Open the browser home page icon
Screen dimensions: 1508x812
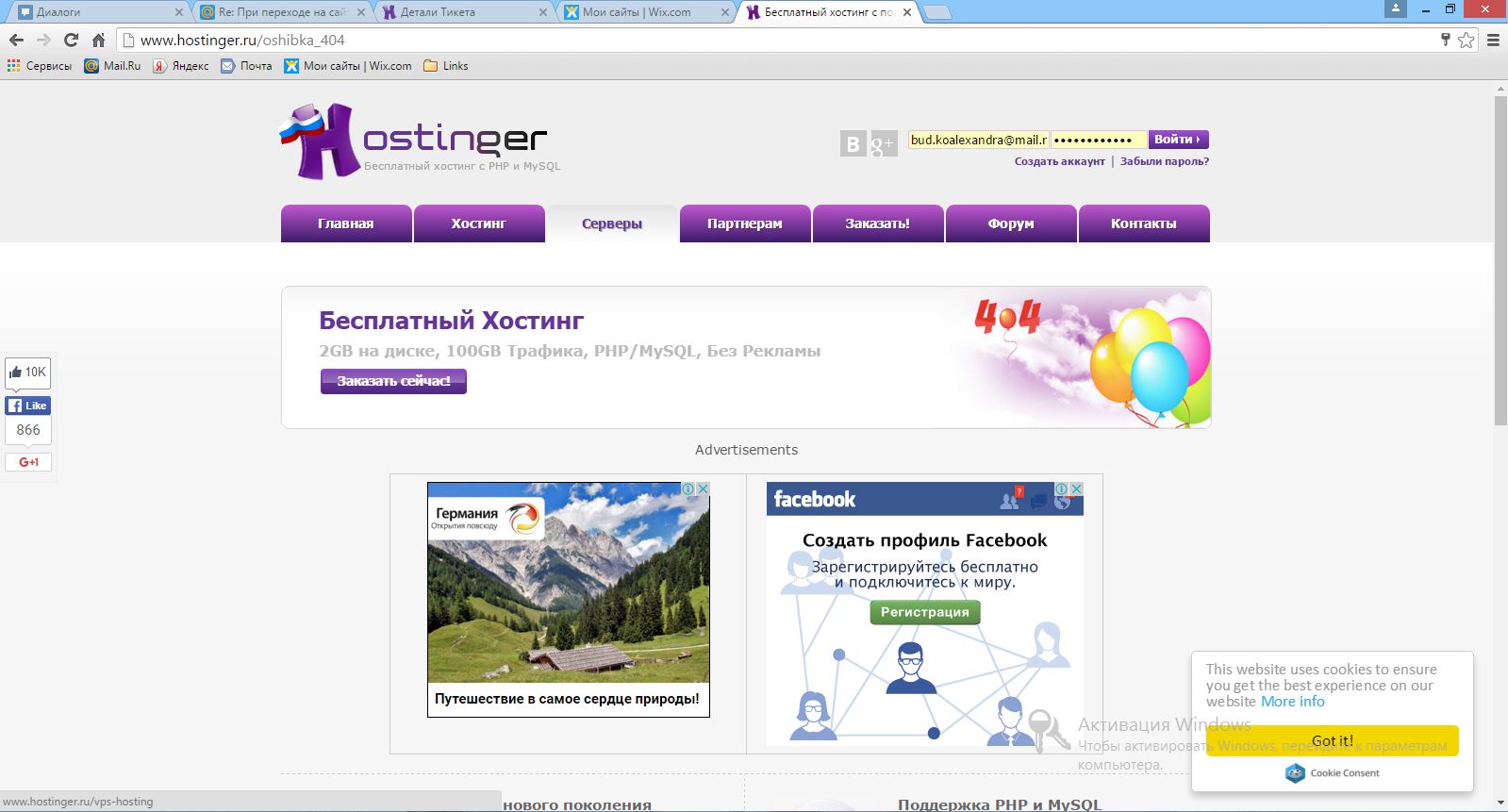98,40
